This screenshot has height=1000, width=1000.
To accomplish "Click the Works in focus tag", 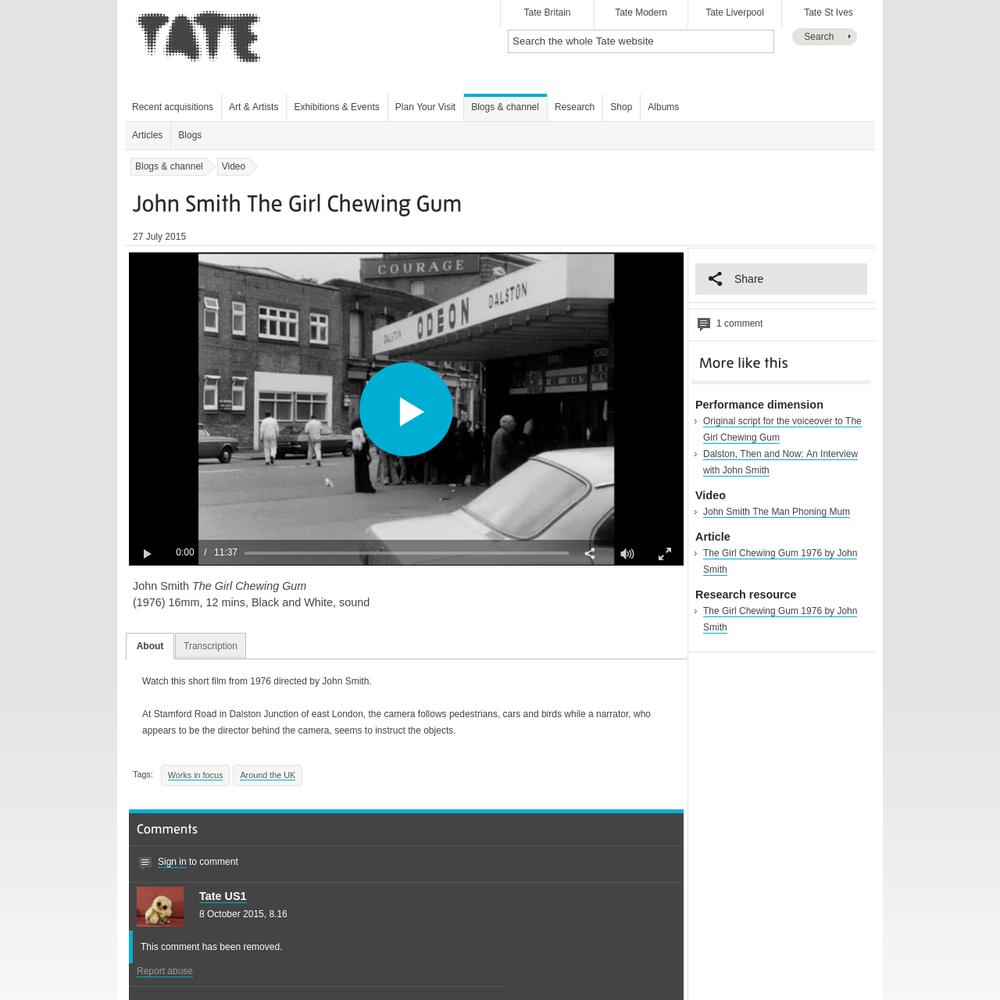I will click(x=195, y=776).
